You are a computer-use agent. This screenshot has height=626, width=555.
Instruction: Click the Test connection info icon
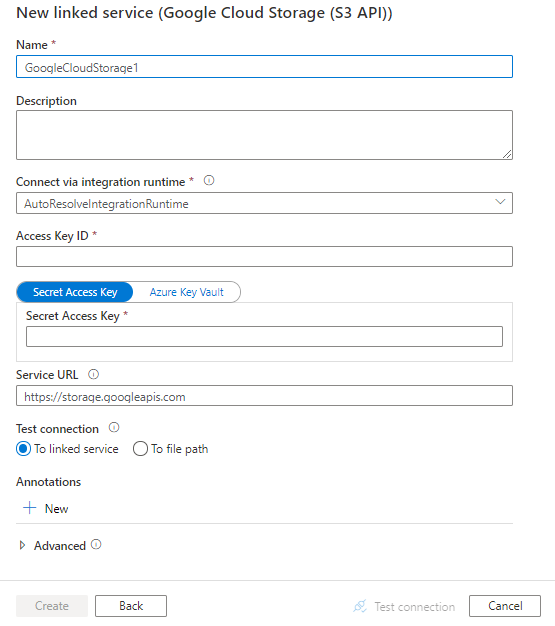pos(114,428)
